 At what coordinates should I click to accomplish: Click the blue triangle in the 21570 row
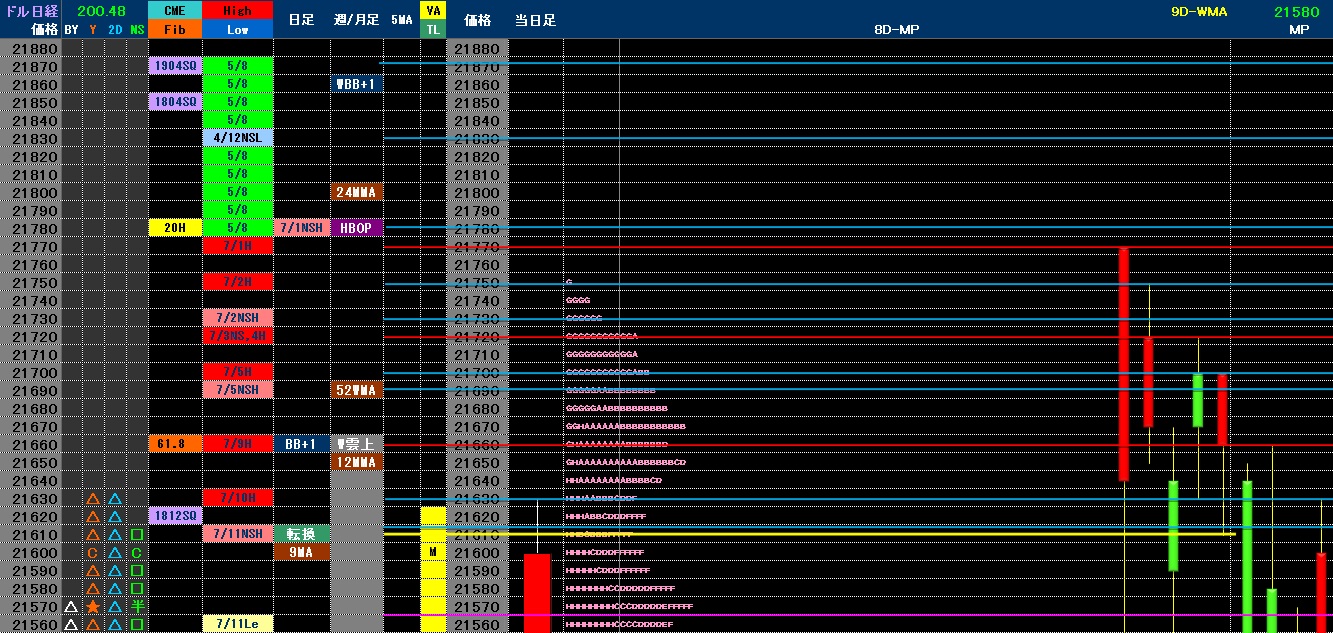point(115,607)
